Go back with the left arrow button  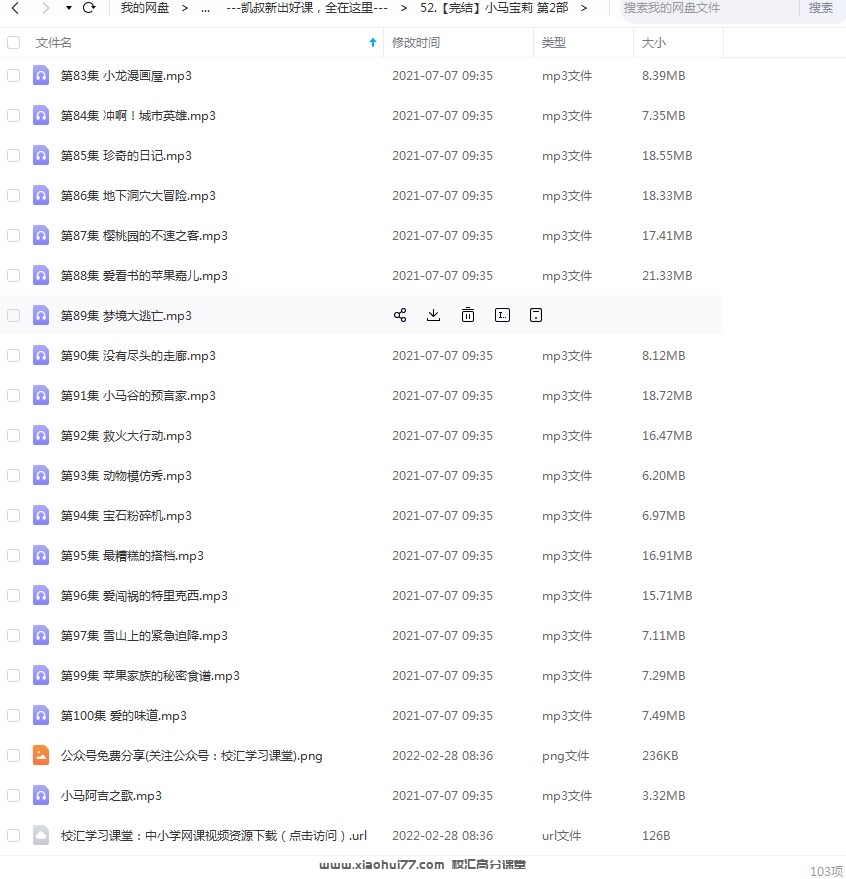coord(15,8)
